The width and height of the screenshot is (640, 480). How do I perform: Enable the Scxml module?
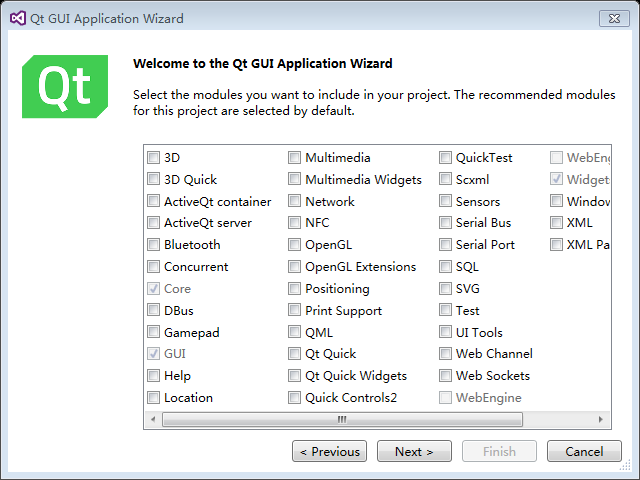445,179
